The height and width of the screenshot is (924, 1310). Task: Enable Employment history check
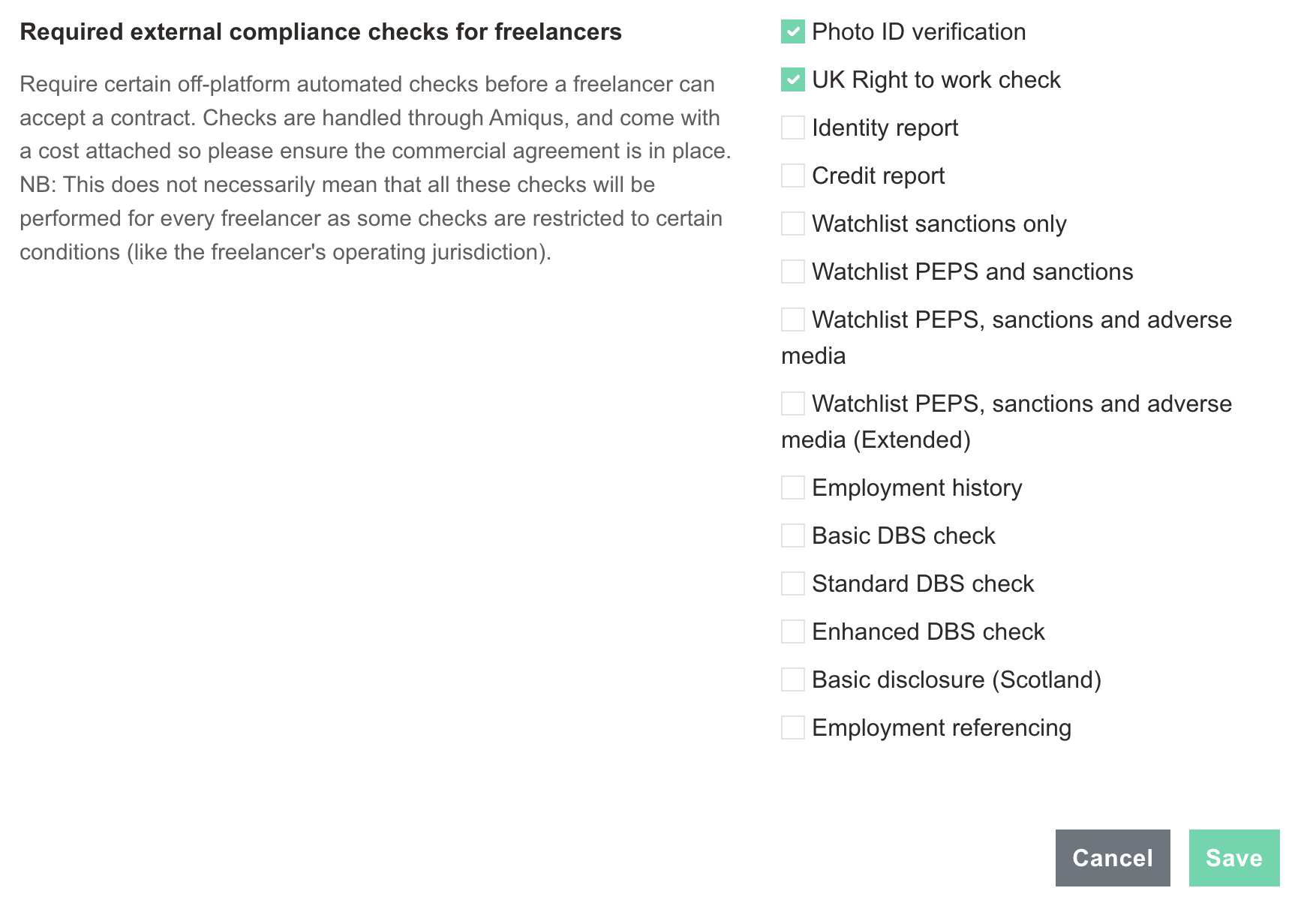pos(793,487)
